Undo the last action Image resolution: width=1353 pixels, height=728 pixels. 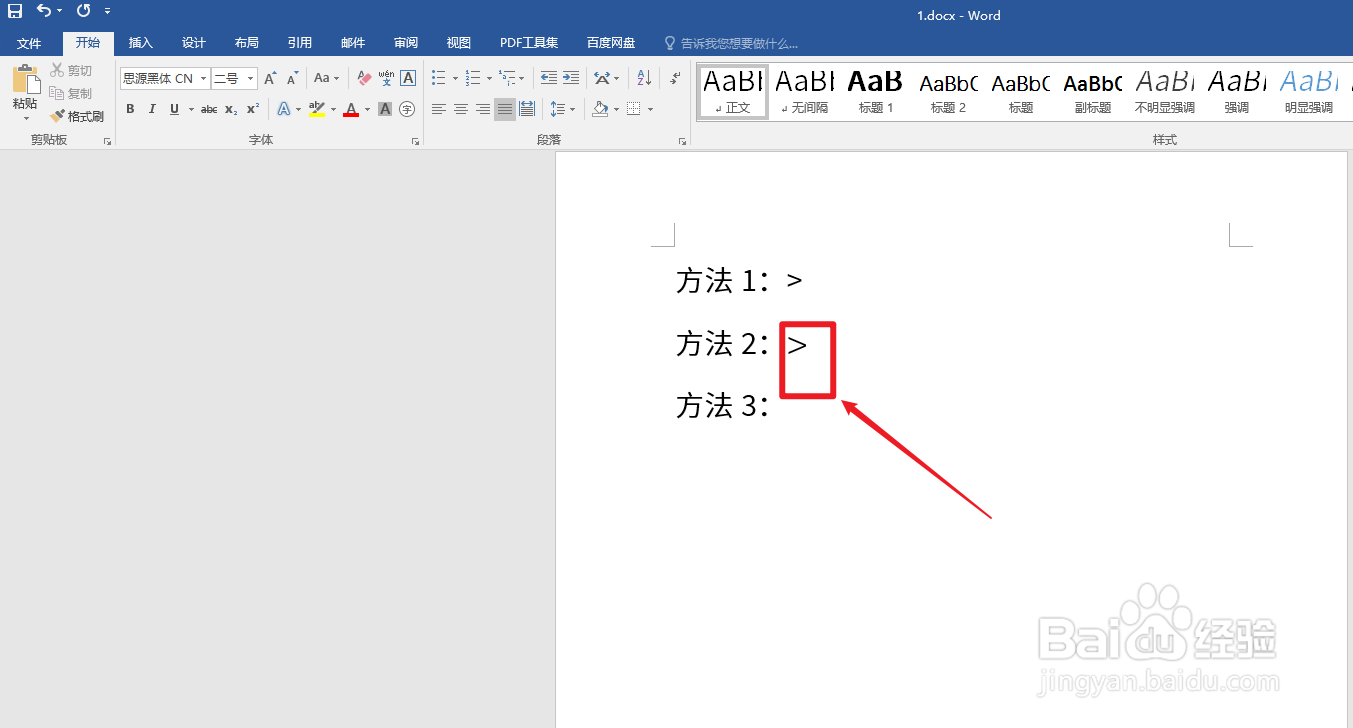[x=44, y=11]
